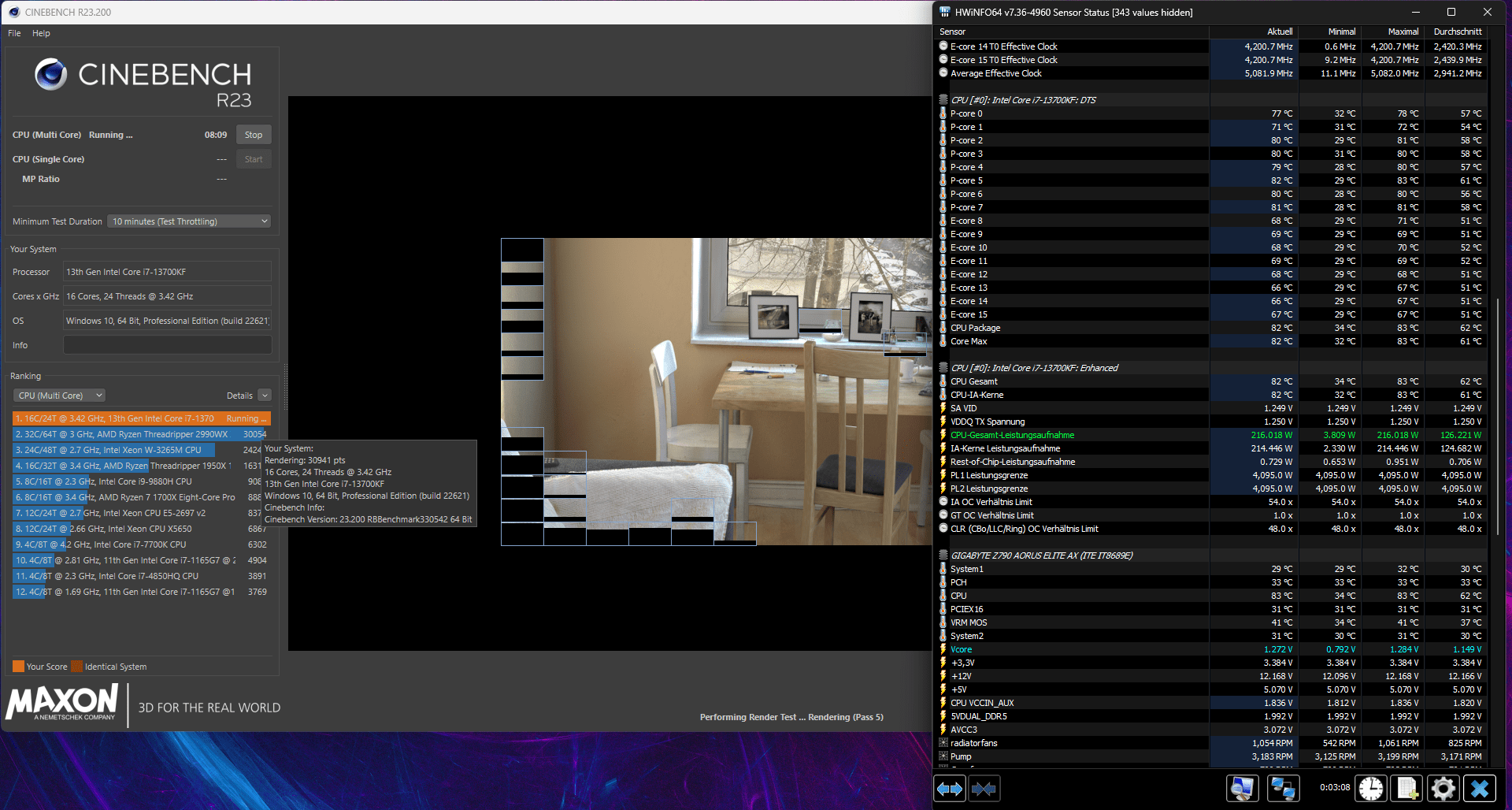Viewport: 1512px width, 810px height.
Task: Click clock icon of Average Effective Clock row
Action: [943, 73]
